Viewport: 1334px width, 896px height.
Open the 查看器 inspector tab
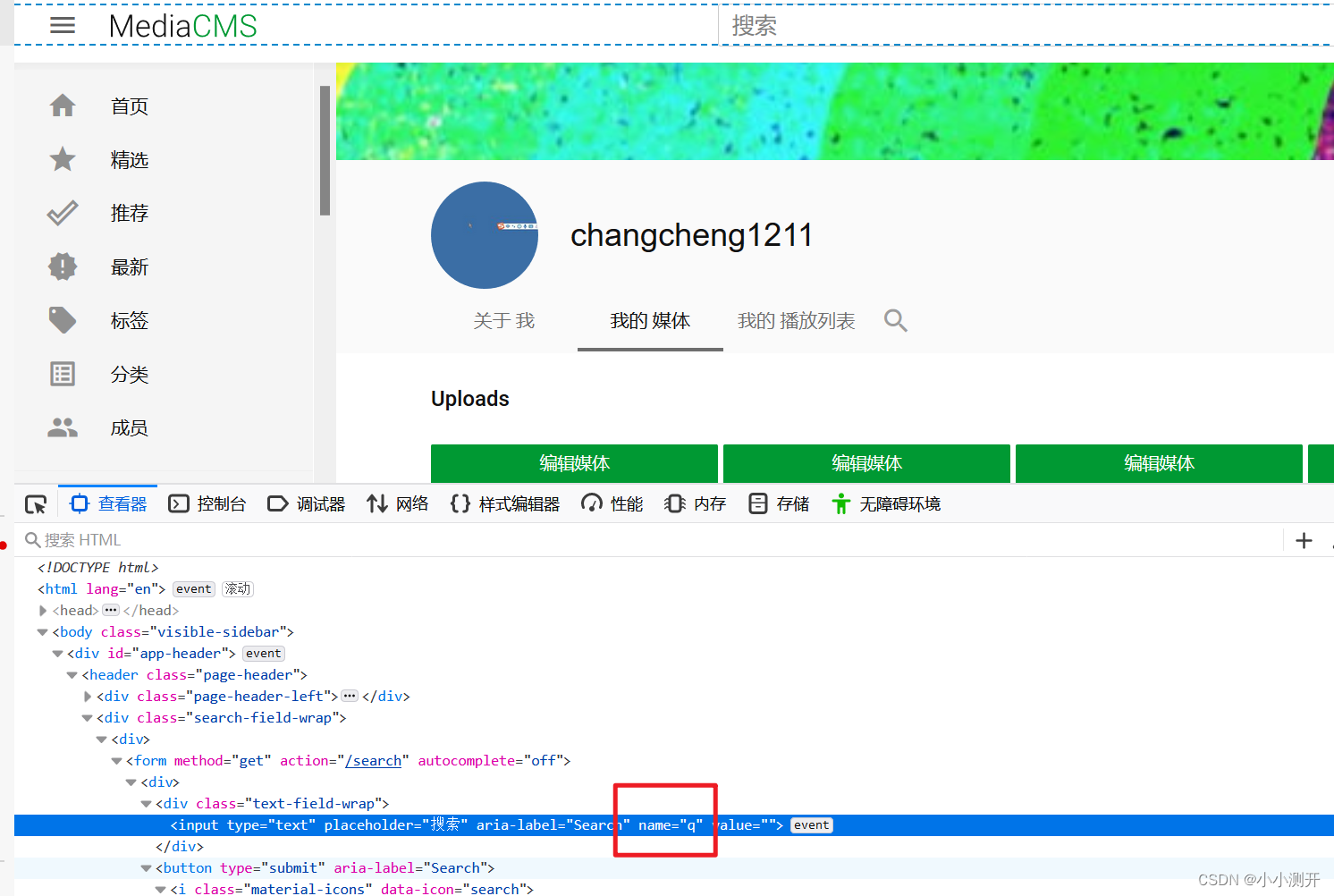108,504
